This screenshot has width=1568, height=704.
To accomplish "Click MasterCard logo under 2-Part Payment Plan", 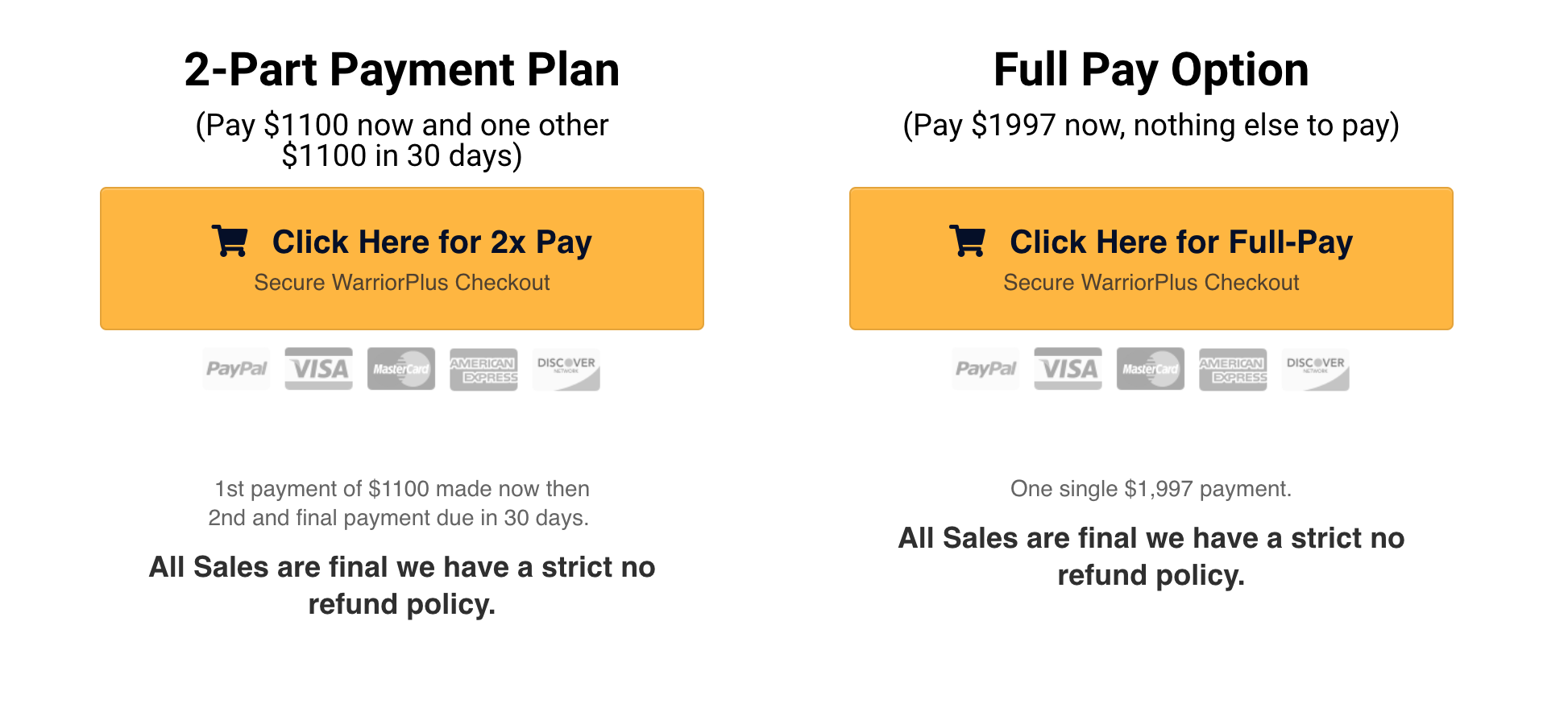I will tap(401, 369).
